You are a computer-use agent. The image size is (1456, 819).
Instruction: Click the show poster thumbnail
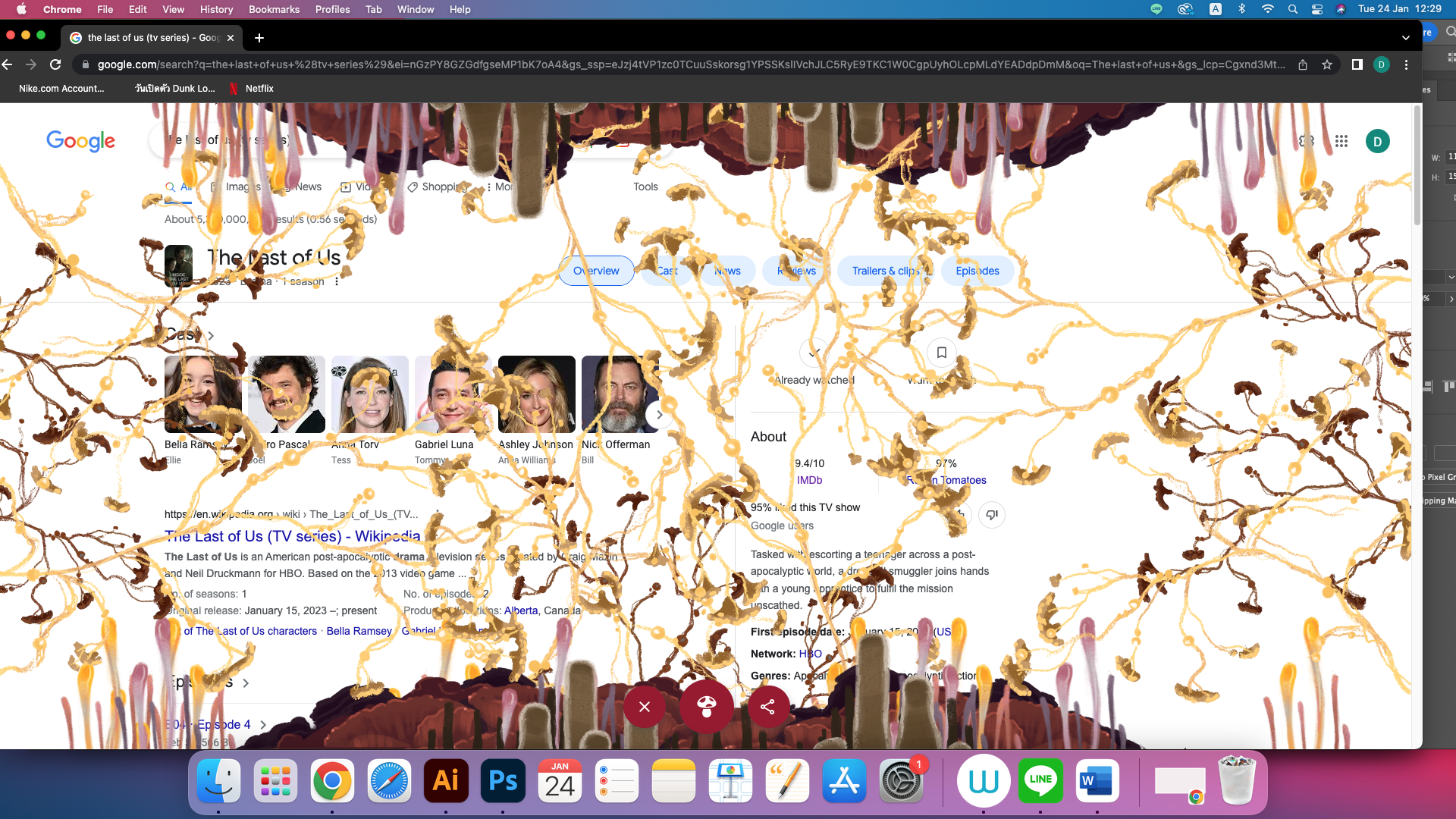point(179,265)
